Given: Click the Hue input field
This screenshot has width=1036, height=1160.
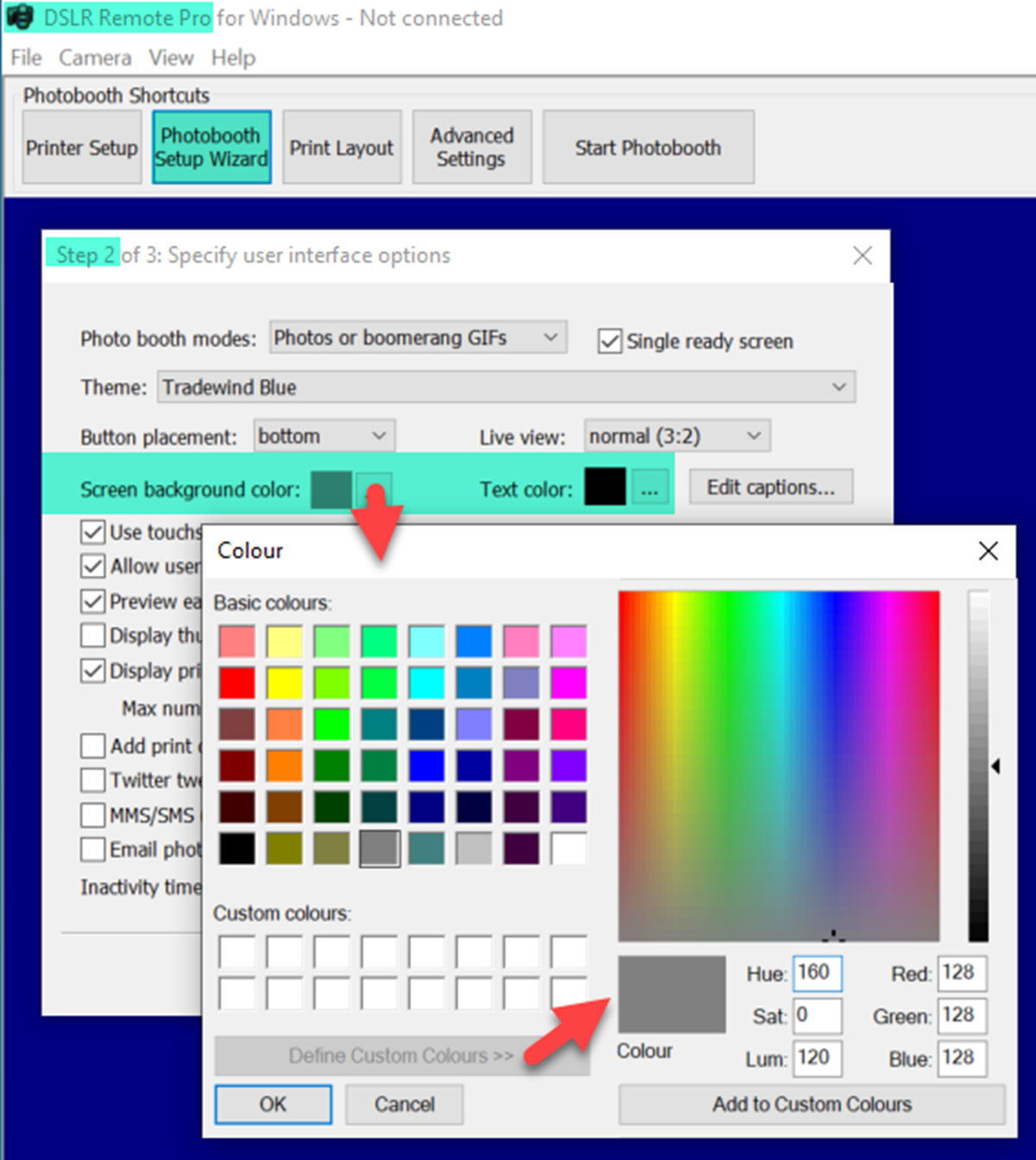Looking at the screenshot, I should 817,973.
